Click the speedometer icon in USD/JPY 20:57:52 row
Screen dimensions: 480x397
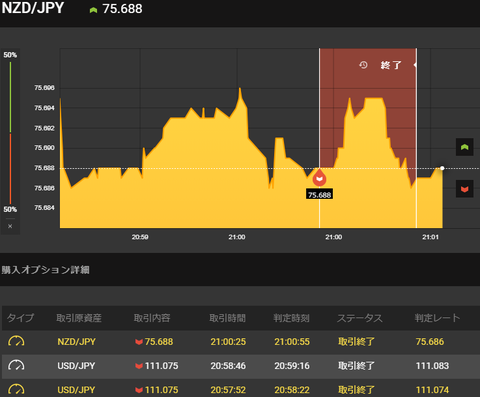click(x=16, y=389)
